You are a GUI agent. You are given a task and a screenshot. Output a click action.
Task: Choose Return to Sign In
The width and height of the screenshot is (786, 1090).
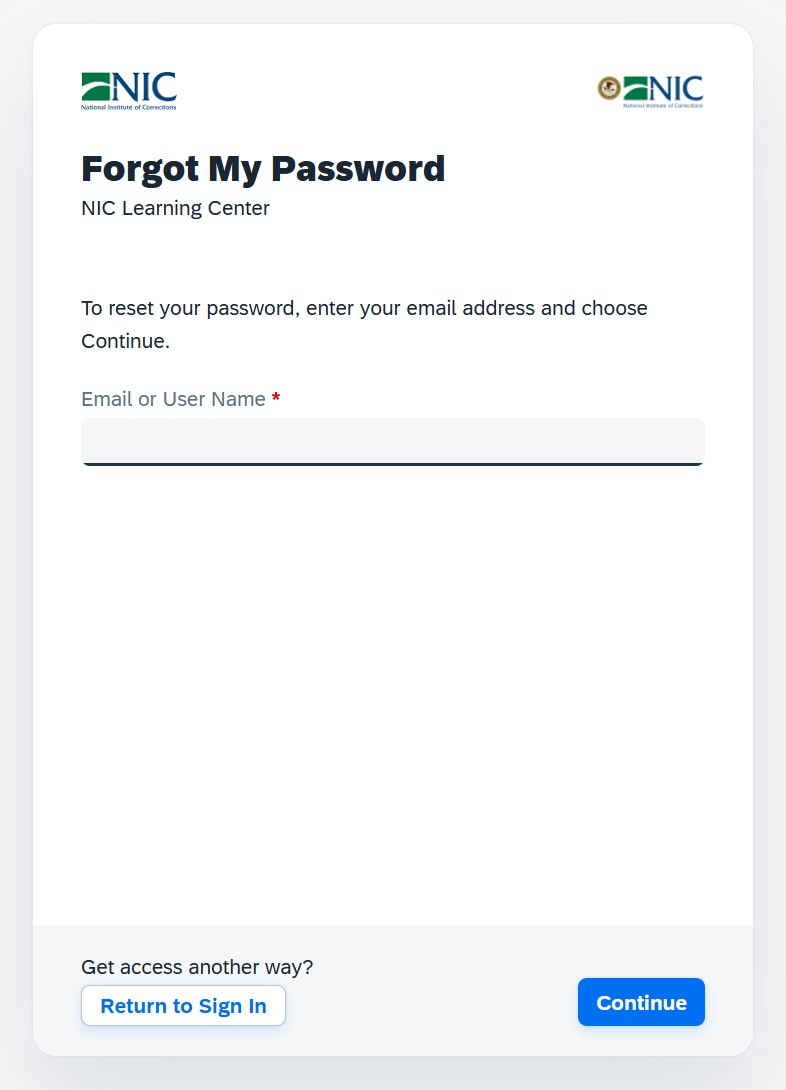(x=183, y=1005)
